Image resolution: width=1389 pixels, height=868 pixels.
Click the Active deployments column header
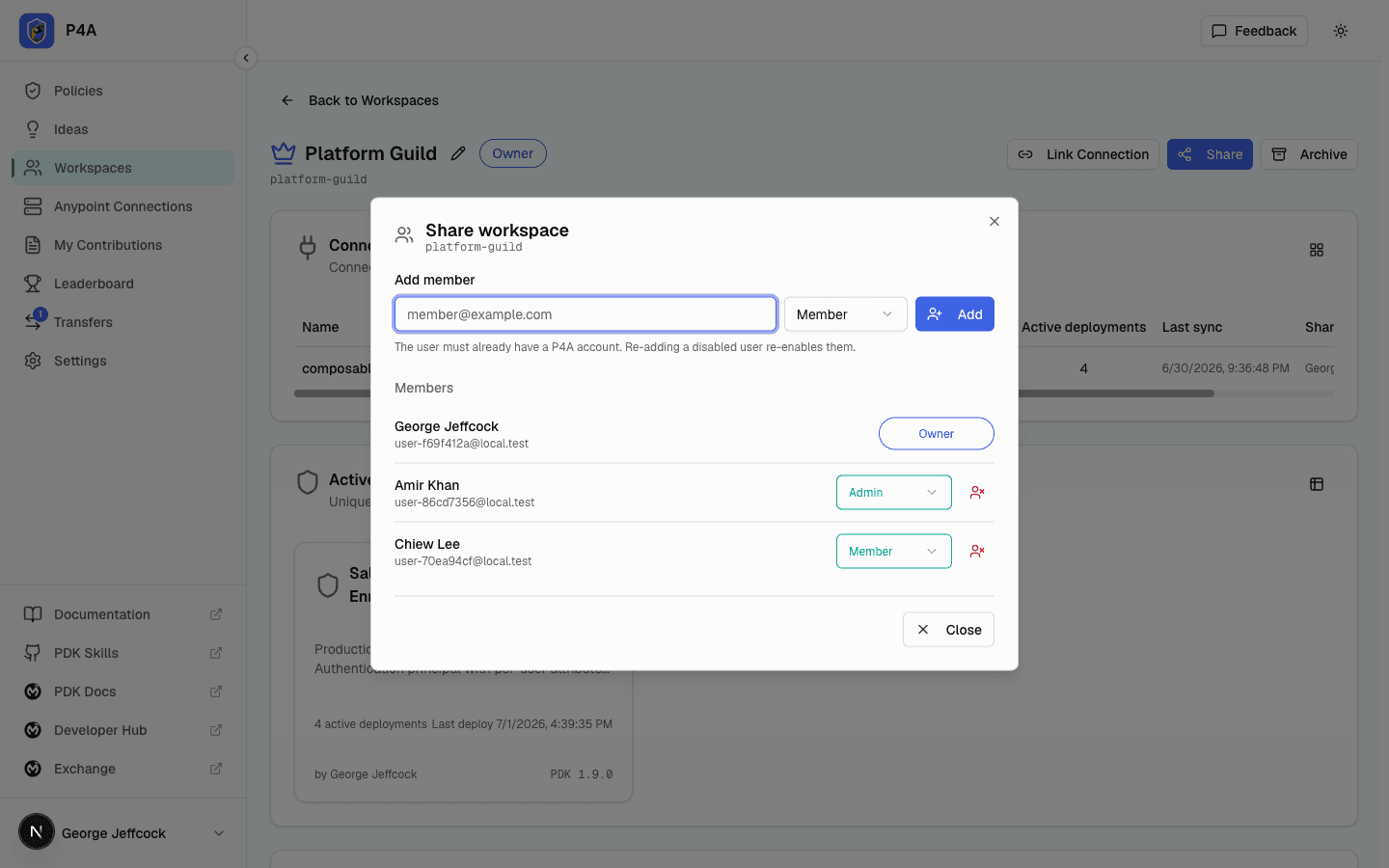1084,327
